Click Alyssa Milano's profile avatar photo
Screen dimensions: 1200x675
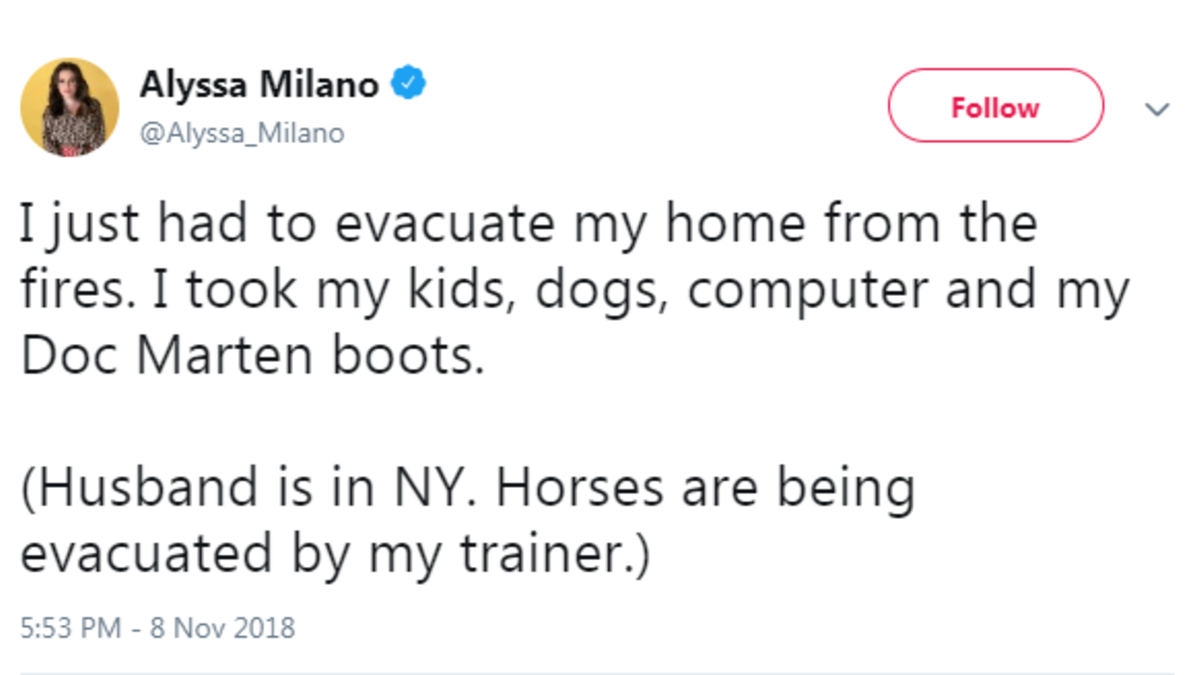coord(70,107)
